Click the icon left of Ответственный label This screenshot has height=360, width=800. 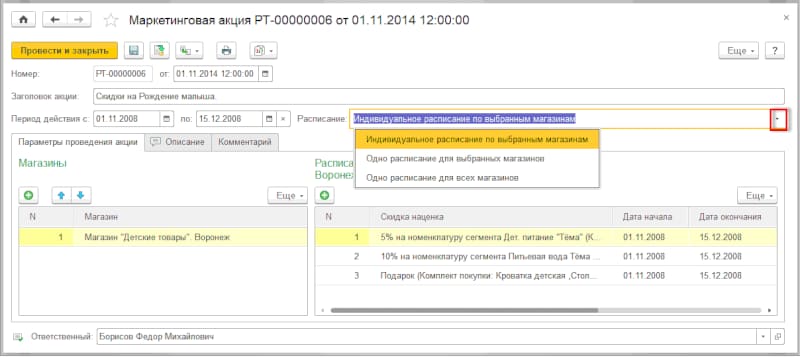18,337
